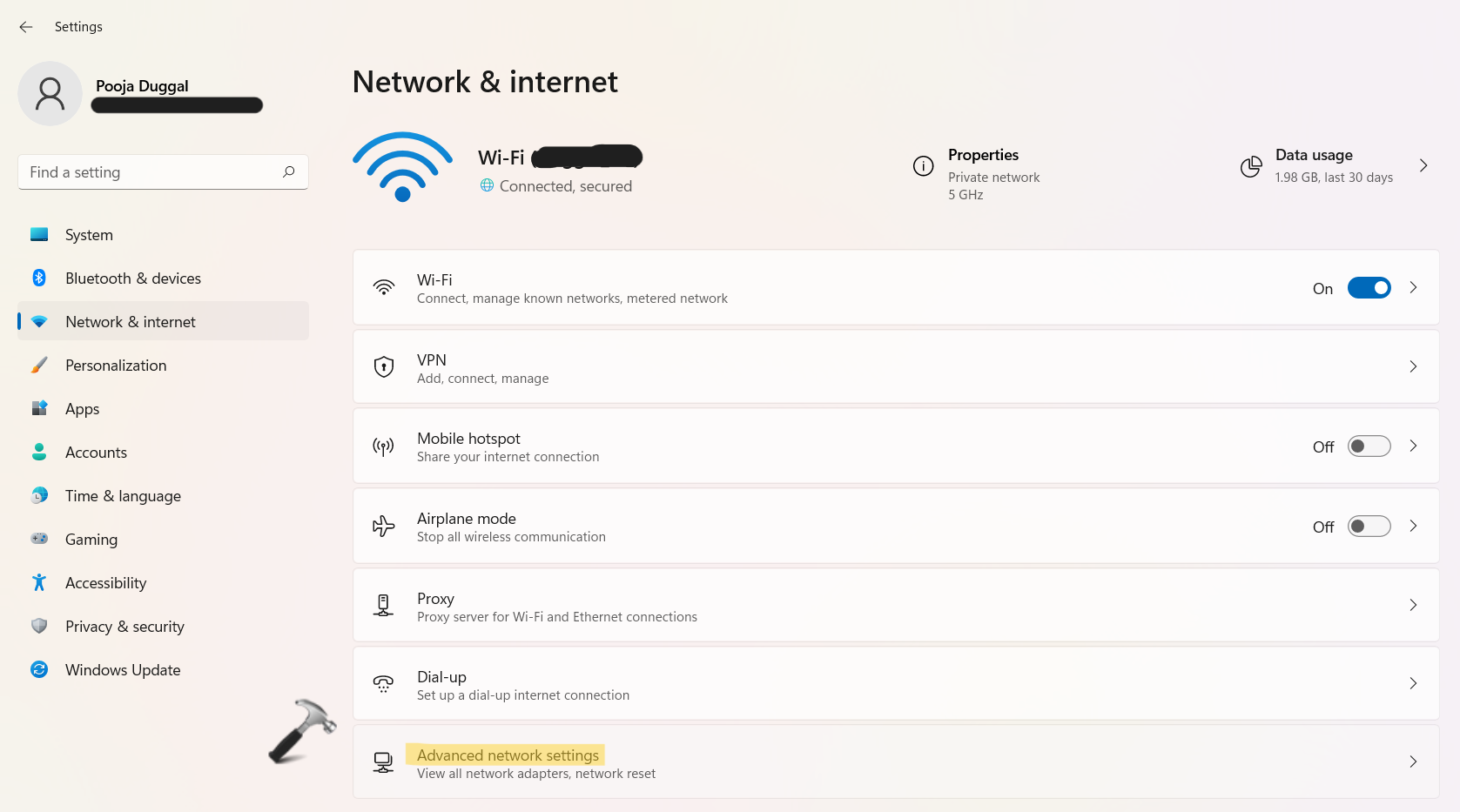The height and width of the screenshot is (812, 1460).
Task: Click the search magnifier icon
Action: tap(289, 171)
